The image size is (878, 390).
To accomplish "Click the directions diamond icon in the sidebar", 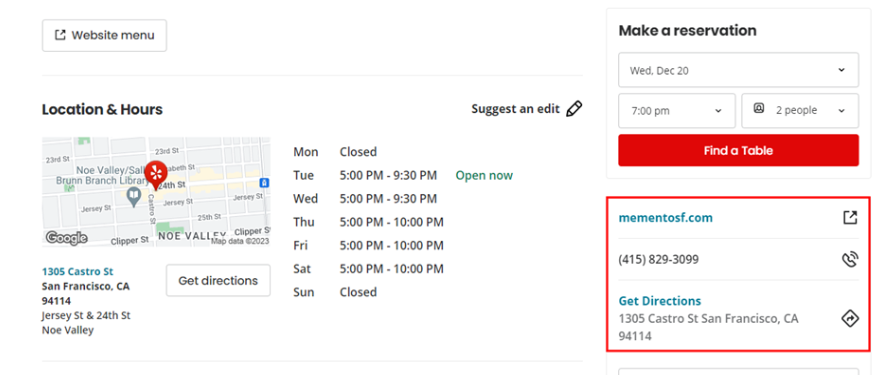I will click(x=850, y=318).
